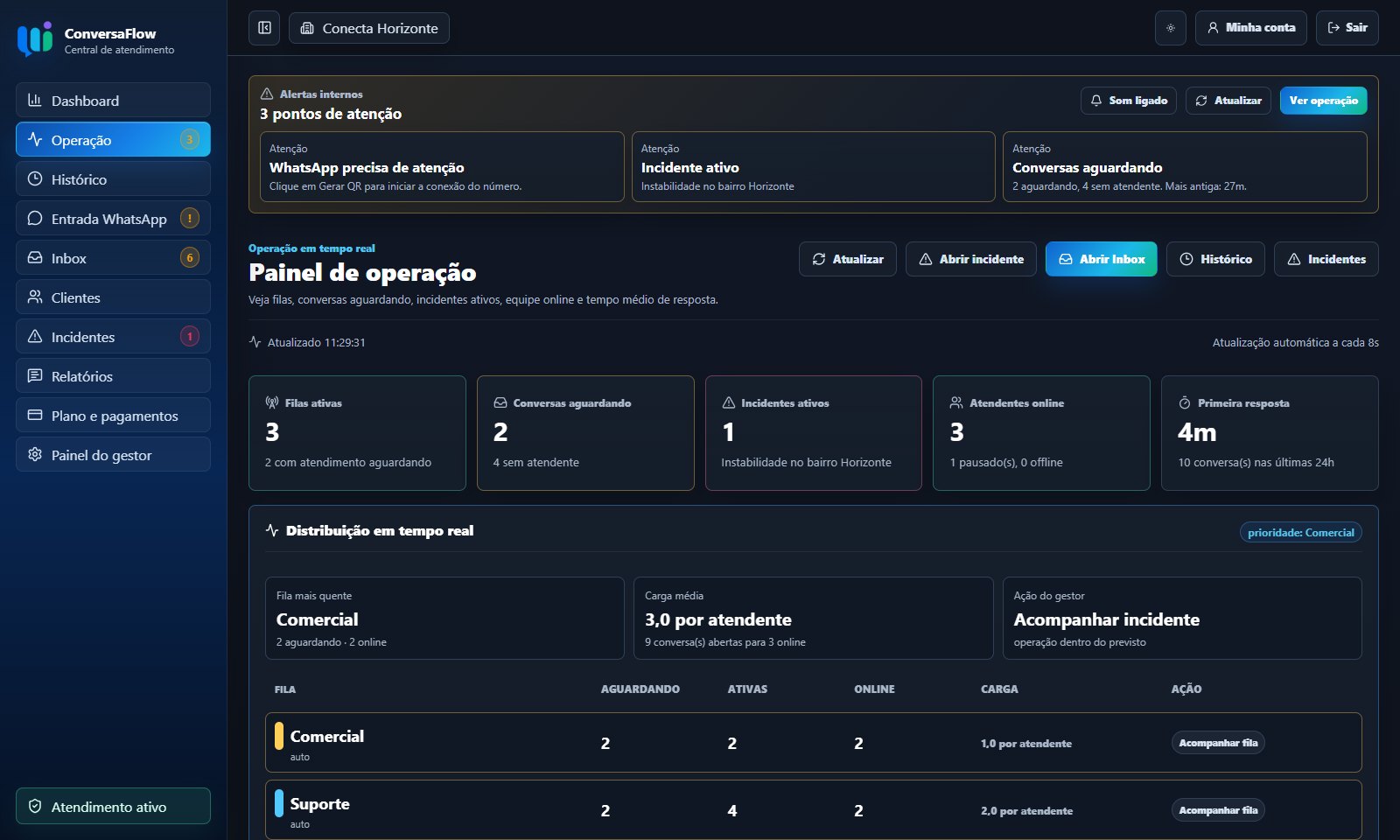Image resolution: width=1400 pixels, height=840 pixels.
Task: Click the Entrada WhatsApp warning badge
Action: [x=190, y=218]
